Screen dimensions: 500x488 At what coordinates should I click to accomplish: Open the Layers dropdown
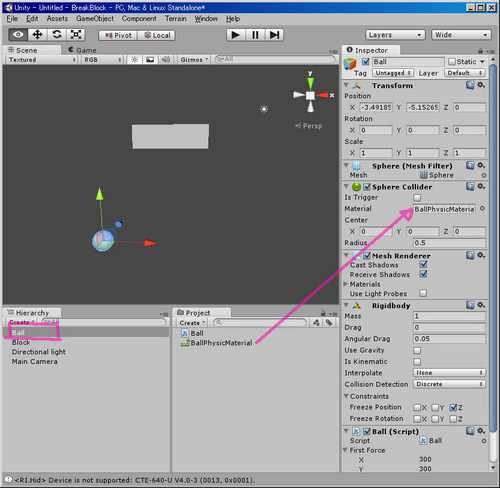point(395,35)
